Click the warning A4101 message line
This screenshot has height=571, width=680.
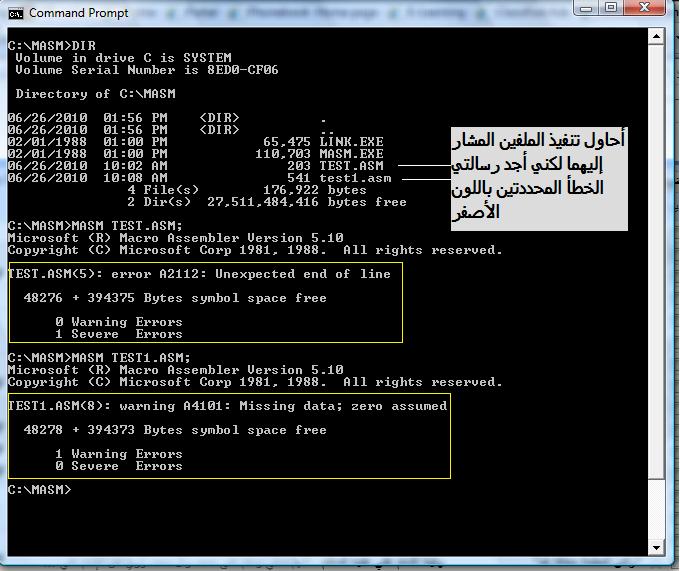228,406
